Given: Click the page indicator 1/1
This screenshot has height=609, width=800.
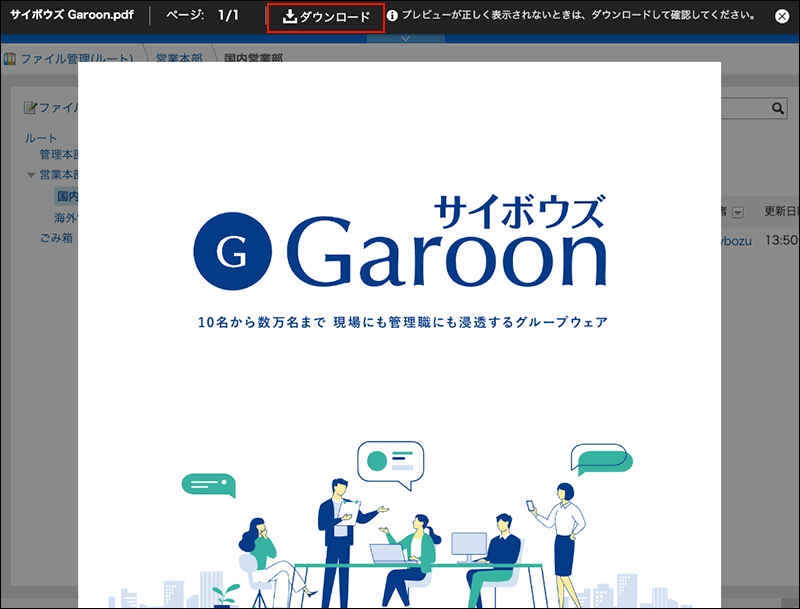Looking at the screenshot, I should click(x=228, y=15).
